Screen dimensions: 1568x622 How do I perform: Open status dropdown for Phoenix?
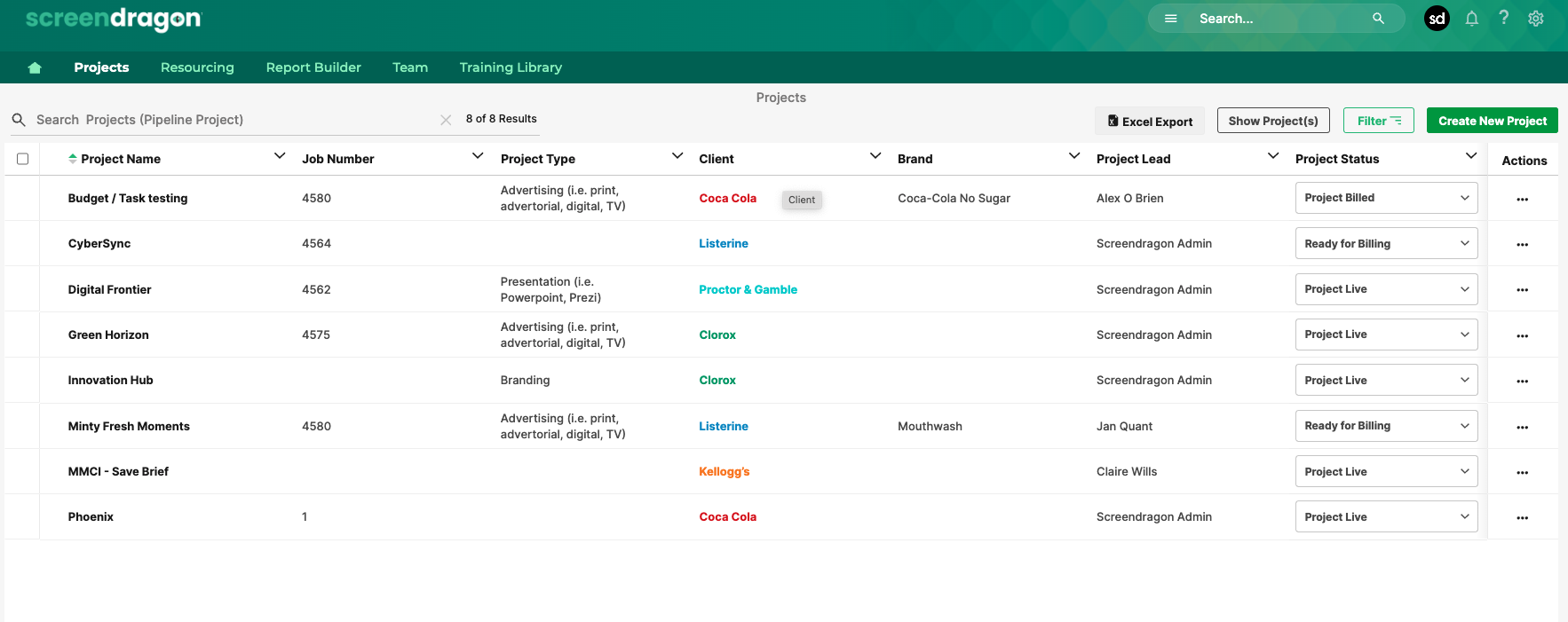pos(1386,516)
